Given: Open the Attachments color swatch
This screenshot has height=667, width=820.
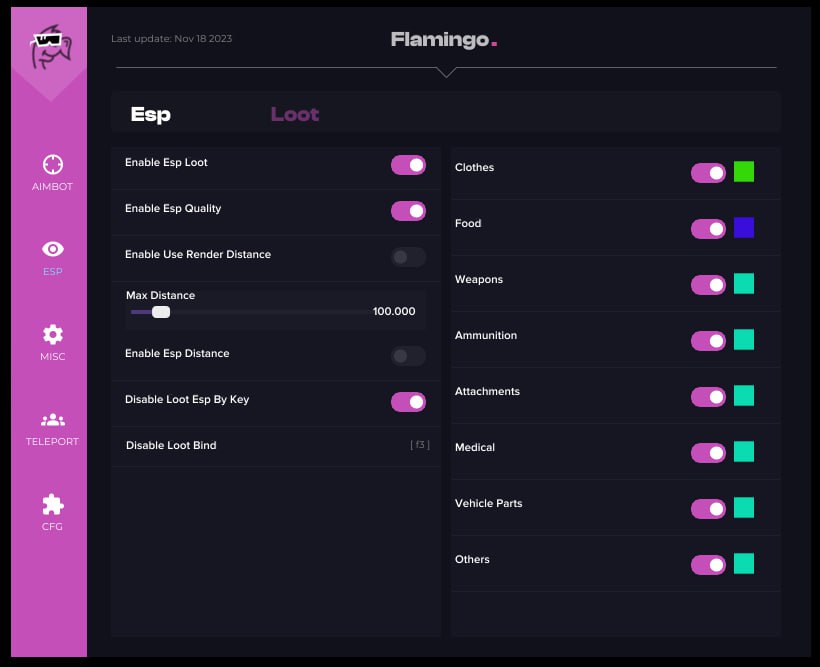Looking at the screenshot, I should (x=744, y=395).
